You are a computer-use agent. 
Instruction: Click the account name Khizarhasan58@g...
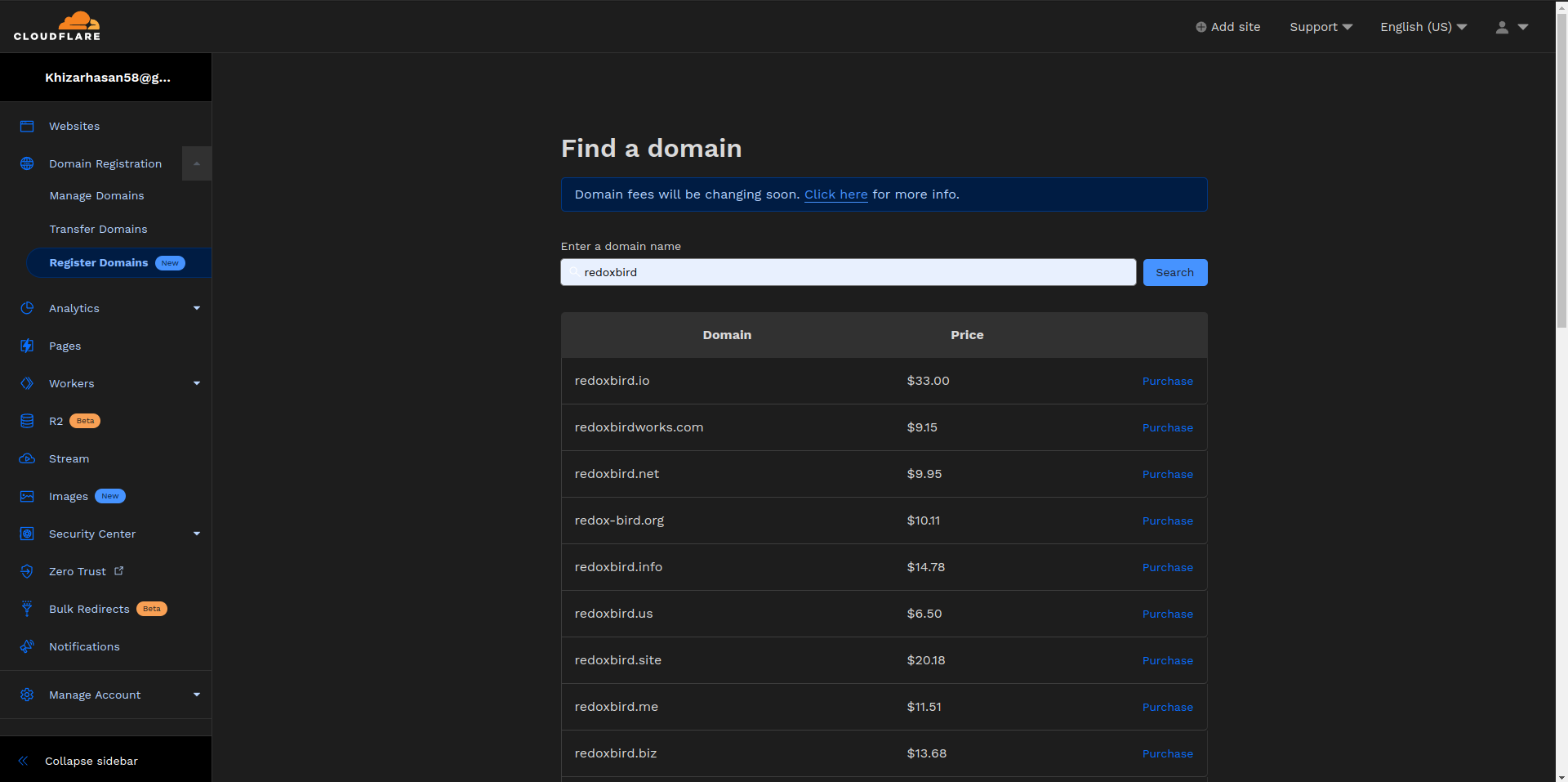(108, 78)
